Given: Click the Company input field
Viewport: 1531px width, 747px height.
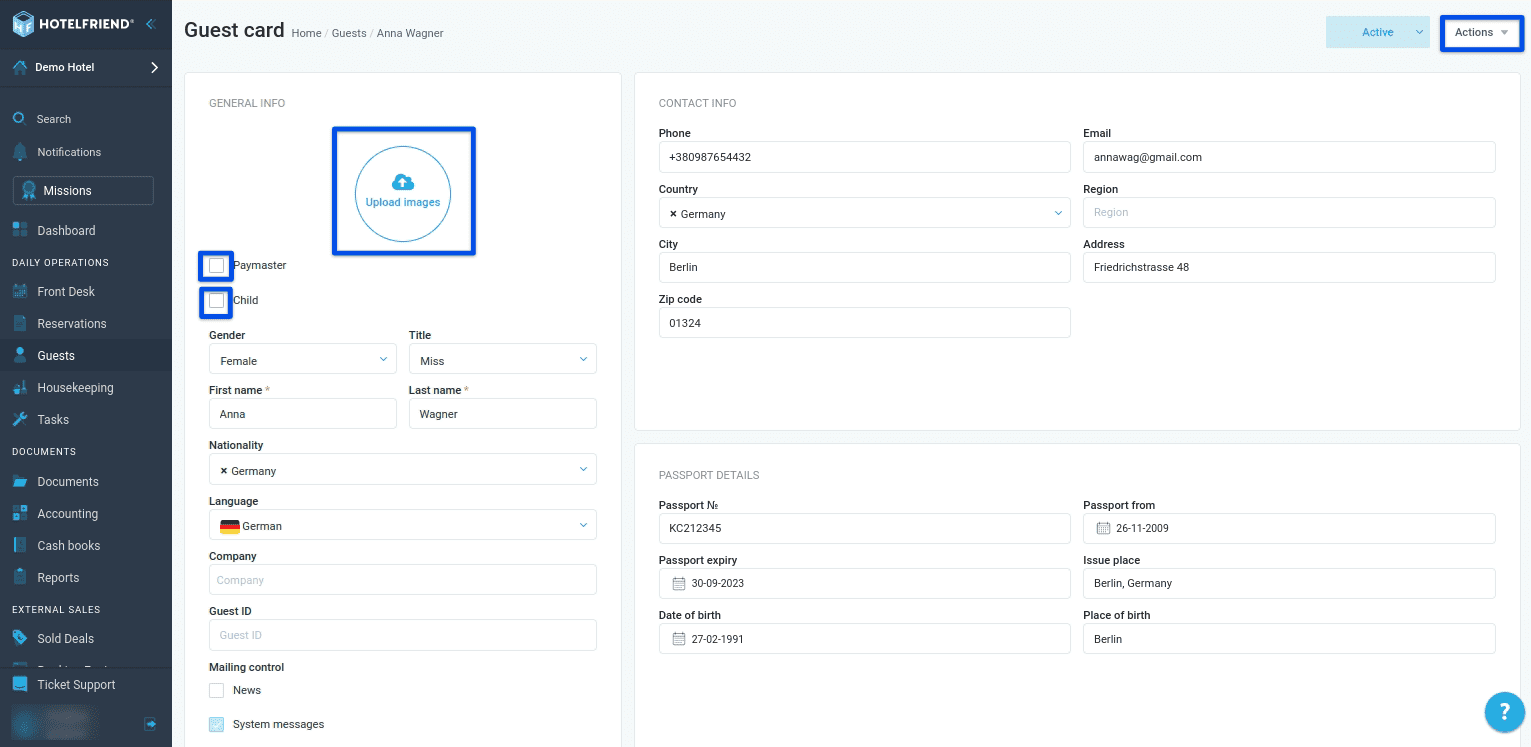Looking at the screenshot, I should pyautogui.click(x=403, y=580).
